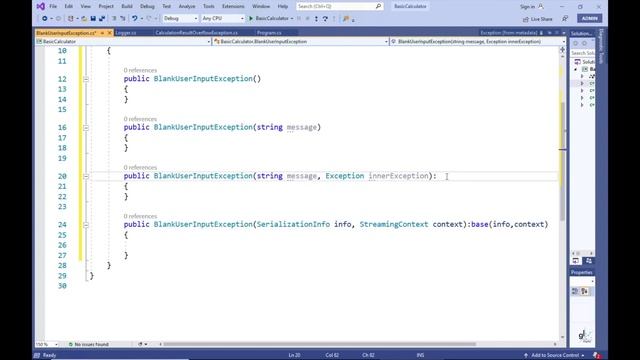Switch to CalculationResultOverflowException.cs tab

[x=197, y=33]
